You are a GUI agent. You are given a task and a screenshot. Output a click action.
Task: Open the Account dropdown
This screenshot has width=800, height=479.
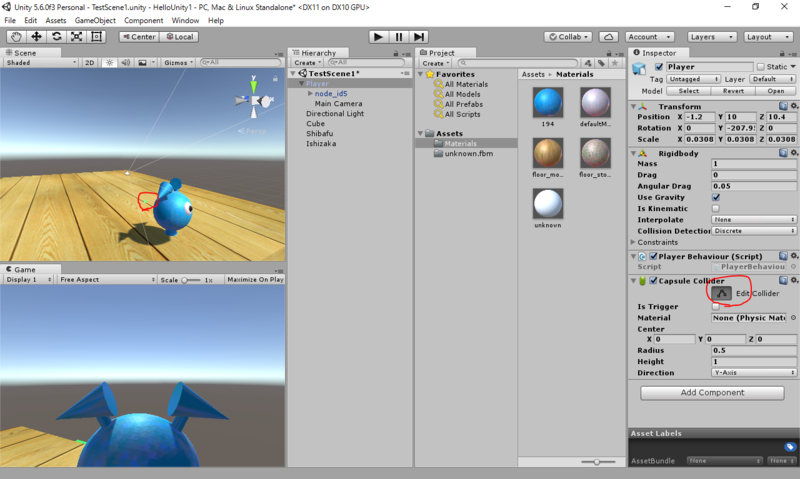point(650,37)
